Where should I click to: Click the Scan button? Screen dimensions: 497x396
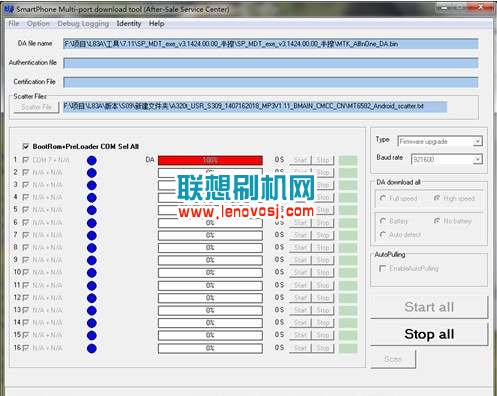393,359
